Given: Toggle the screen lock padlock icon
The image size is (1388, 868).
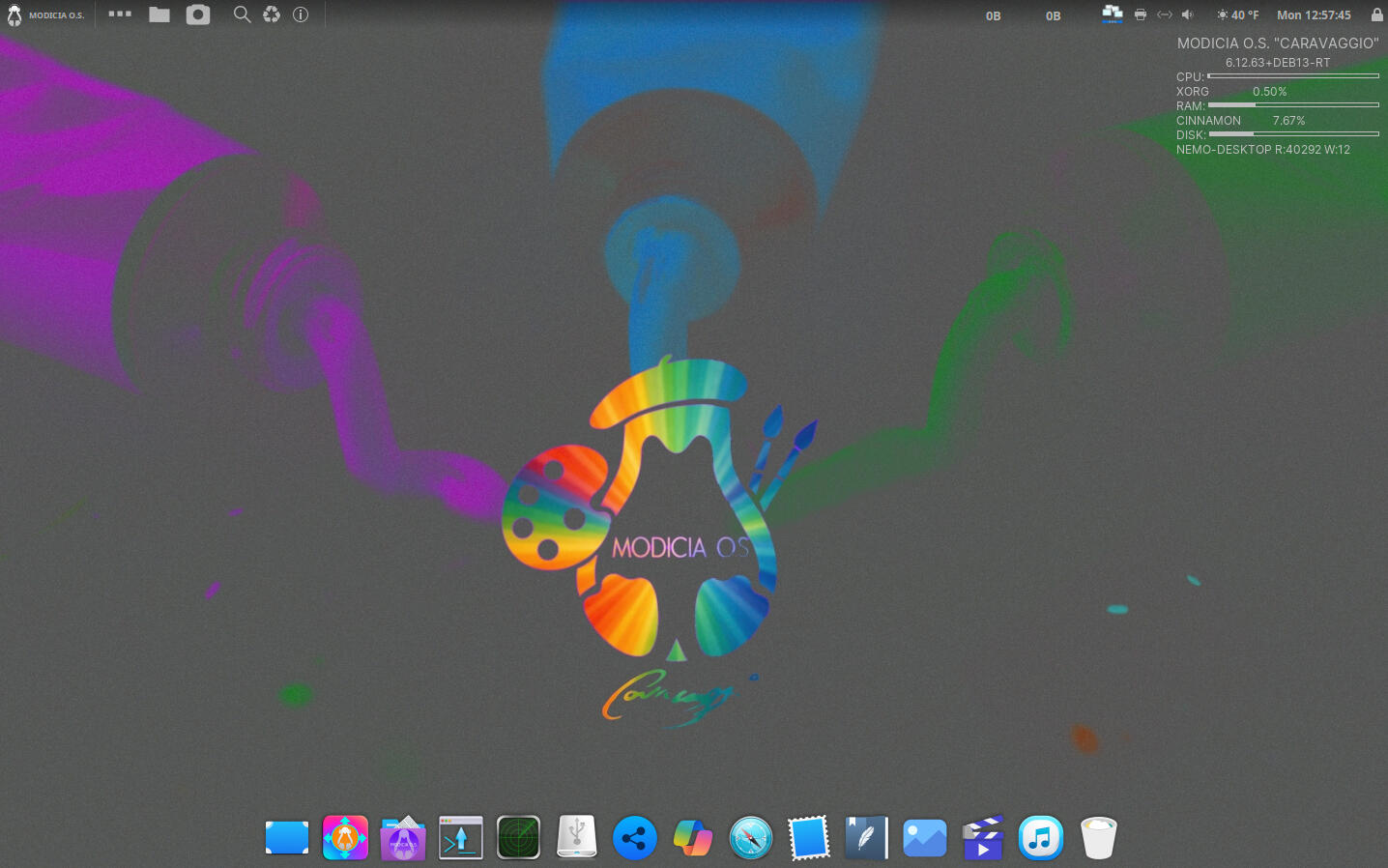Looking at the screenshot, I should [x=1376, y=14].
